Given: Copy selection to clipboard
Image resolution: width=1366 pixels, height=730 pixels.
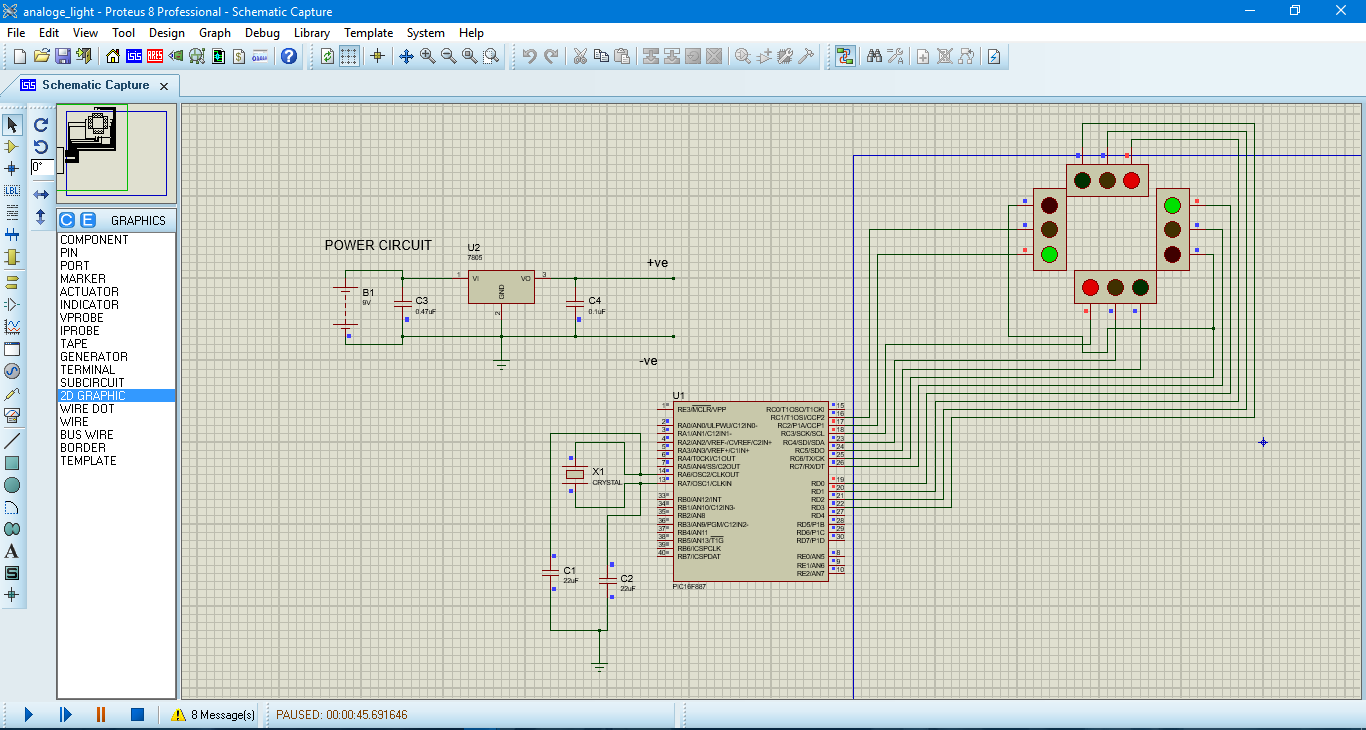Looking at the screenshot, I should click(x=600, y=56).
